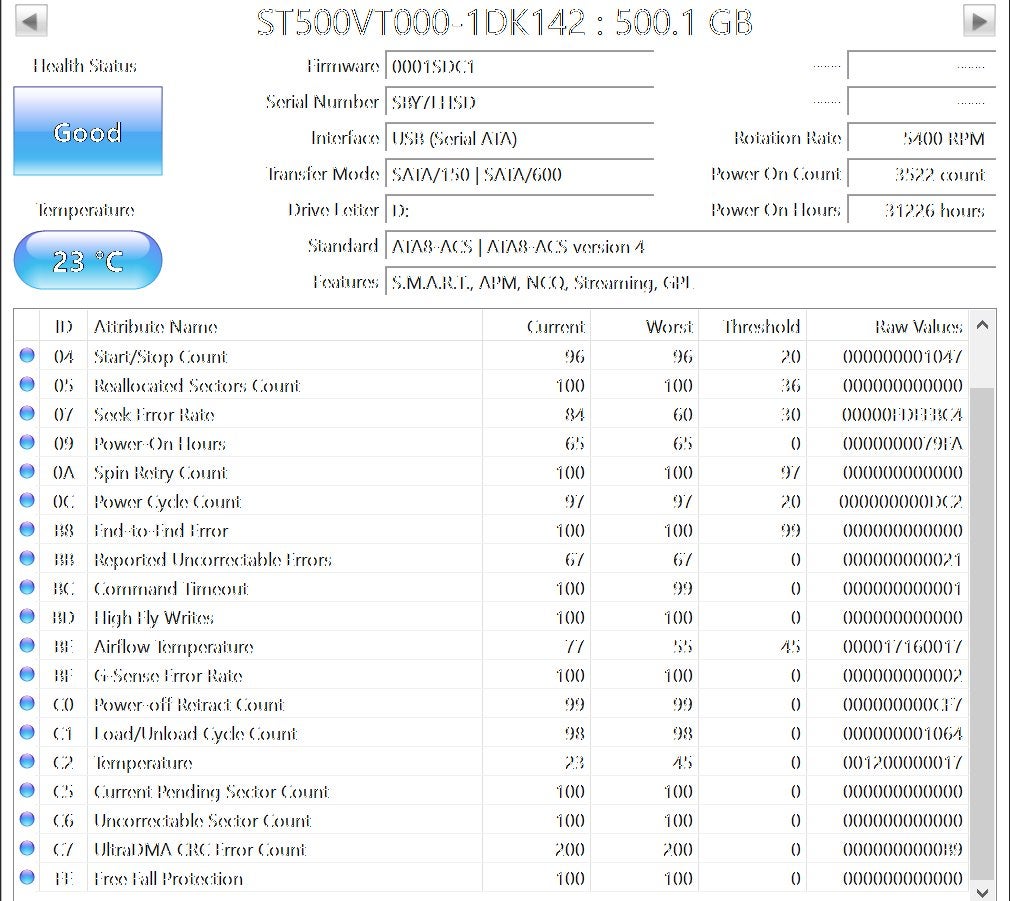Click status dot for Seek Error Rate
This screenshot has height=901, width=1010.
27,413
